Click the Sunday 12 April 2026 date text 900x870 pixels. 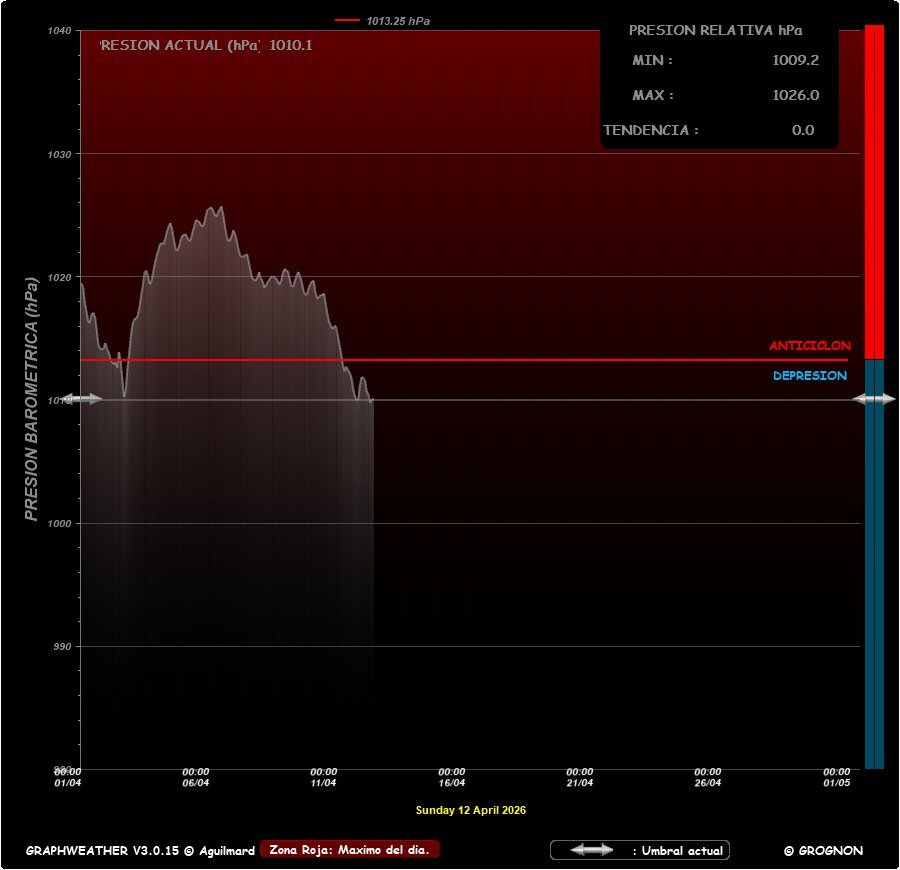(x=470, y=810)
